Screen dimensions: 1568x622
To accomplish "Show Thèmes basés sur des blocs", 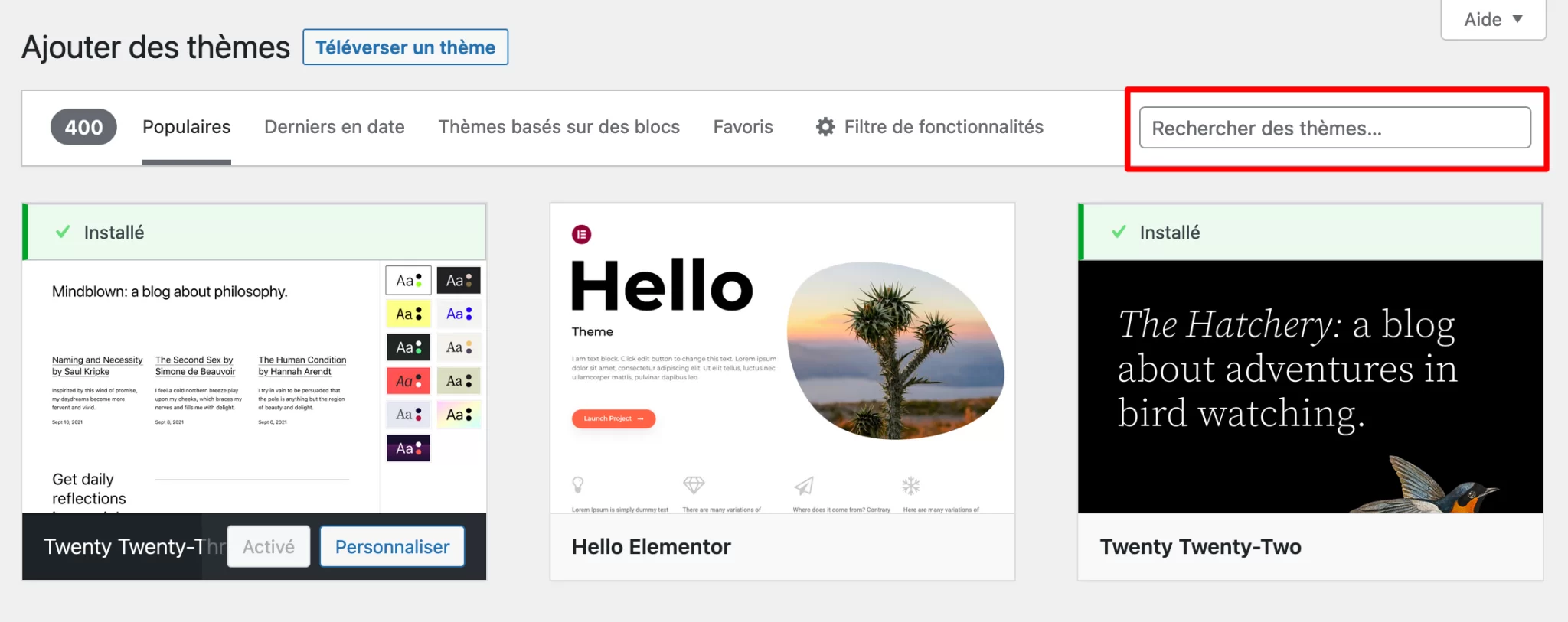I will click(x=559, y=127).
